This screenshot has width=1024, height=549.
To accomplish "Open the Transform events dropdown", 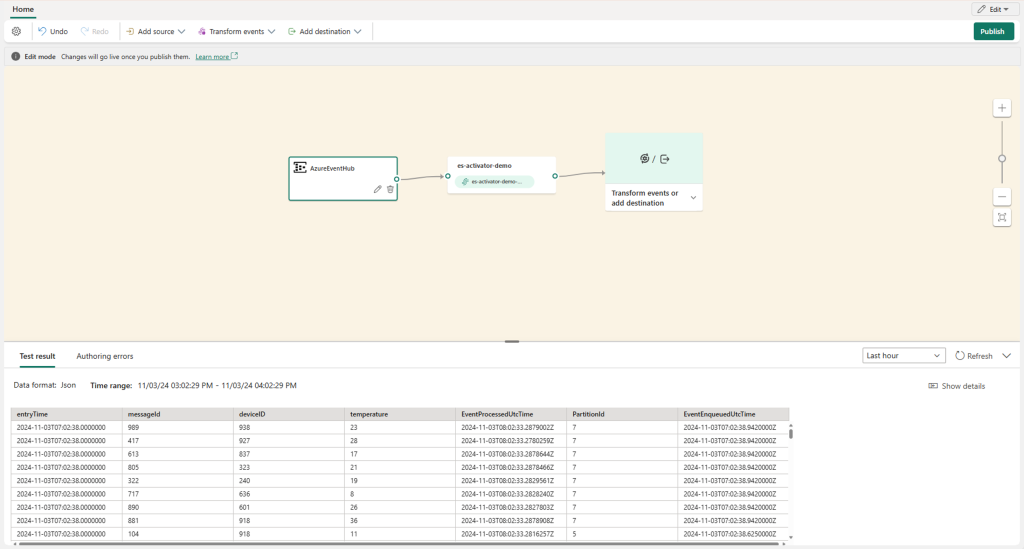I will [x=236, y=31].
